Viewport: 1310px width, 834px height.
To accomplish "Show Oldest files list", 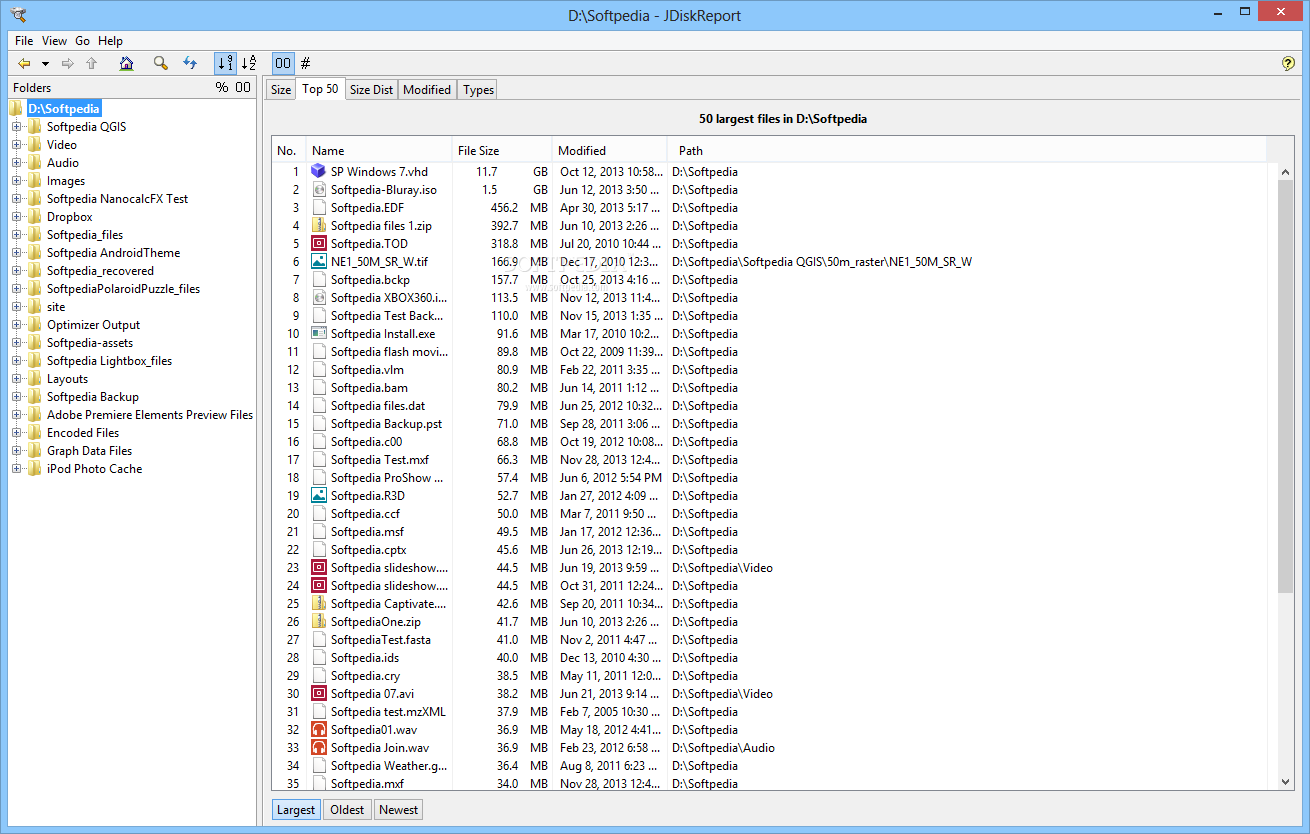I will (x=347, y=810).
